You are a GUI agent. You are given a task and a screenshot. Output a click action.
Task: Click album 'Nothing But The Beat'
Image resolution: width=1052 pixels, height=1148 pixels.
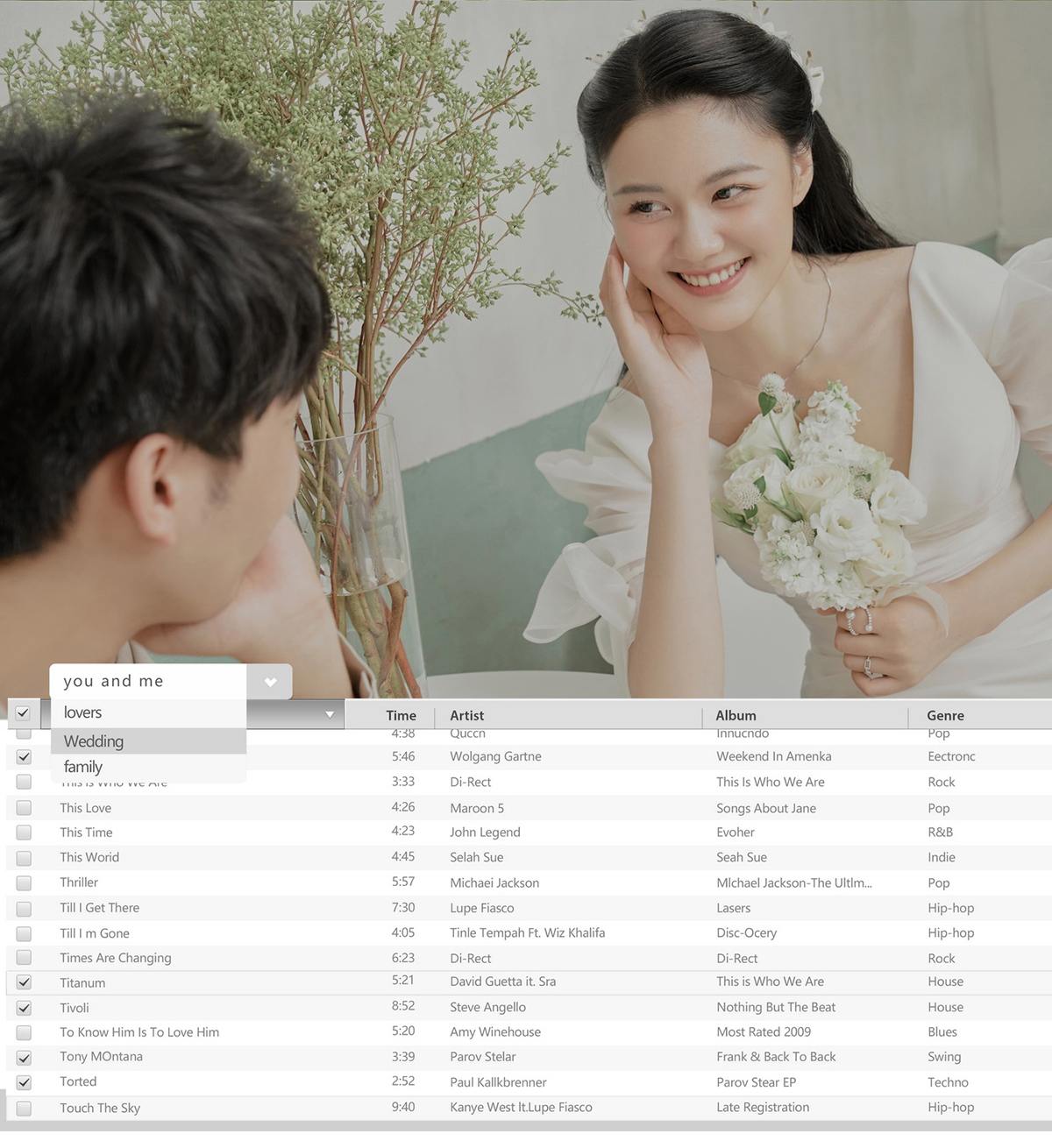click(x=776, y=1008)
